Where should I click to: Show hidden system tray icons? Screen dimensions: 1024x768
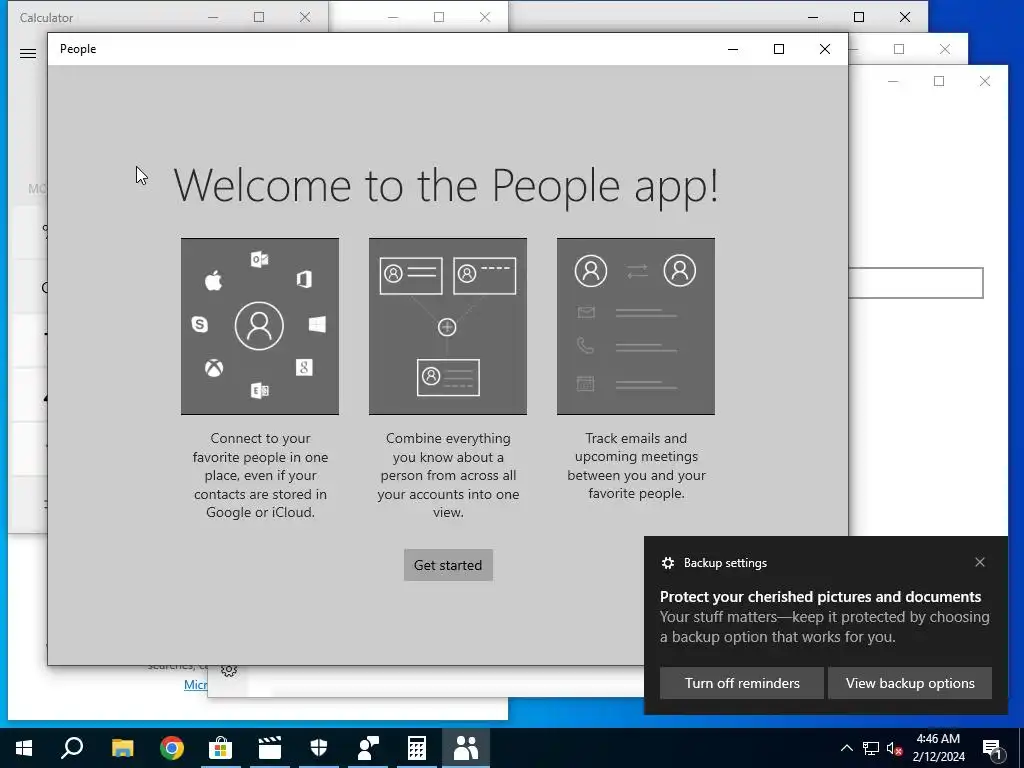pos(846,748)
